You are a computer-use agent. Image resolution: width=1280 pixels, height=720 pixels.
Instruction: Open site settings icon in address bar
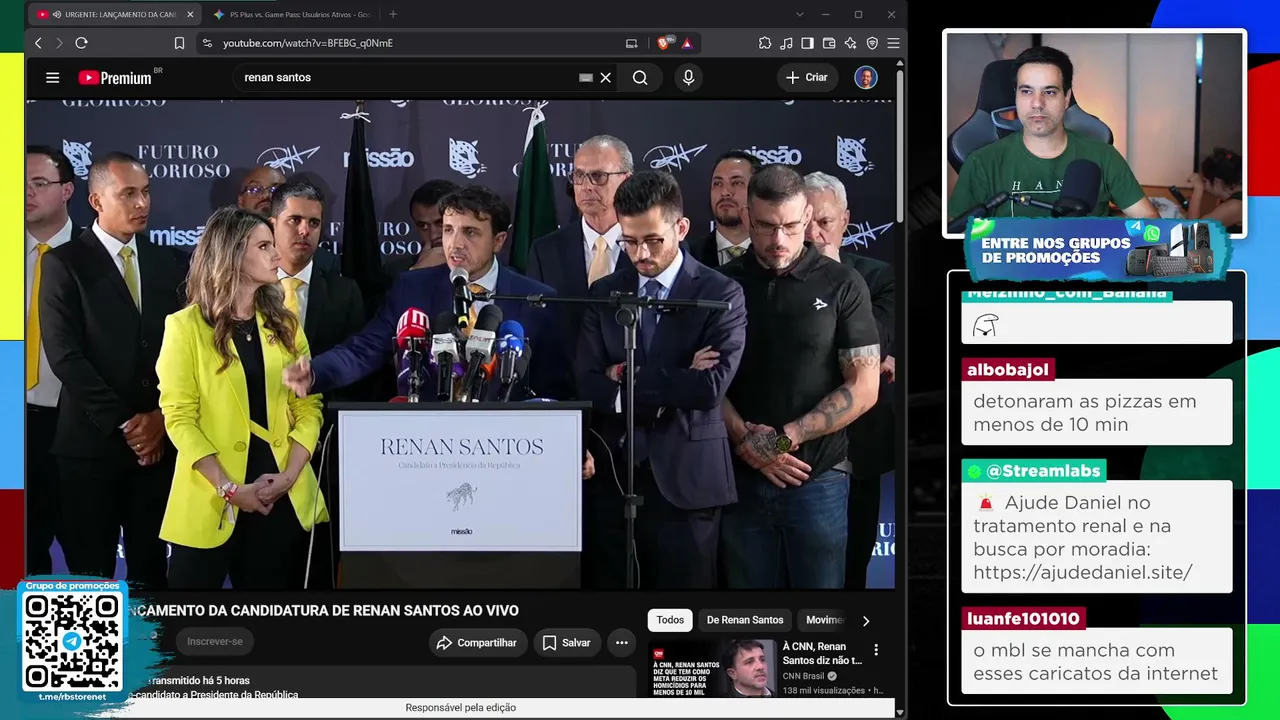pyautogui.click(x=207, y=43)
